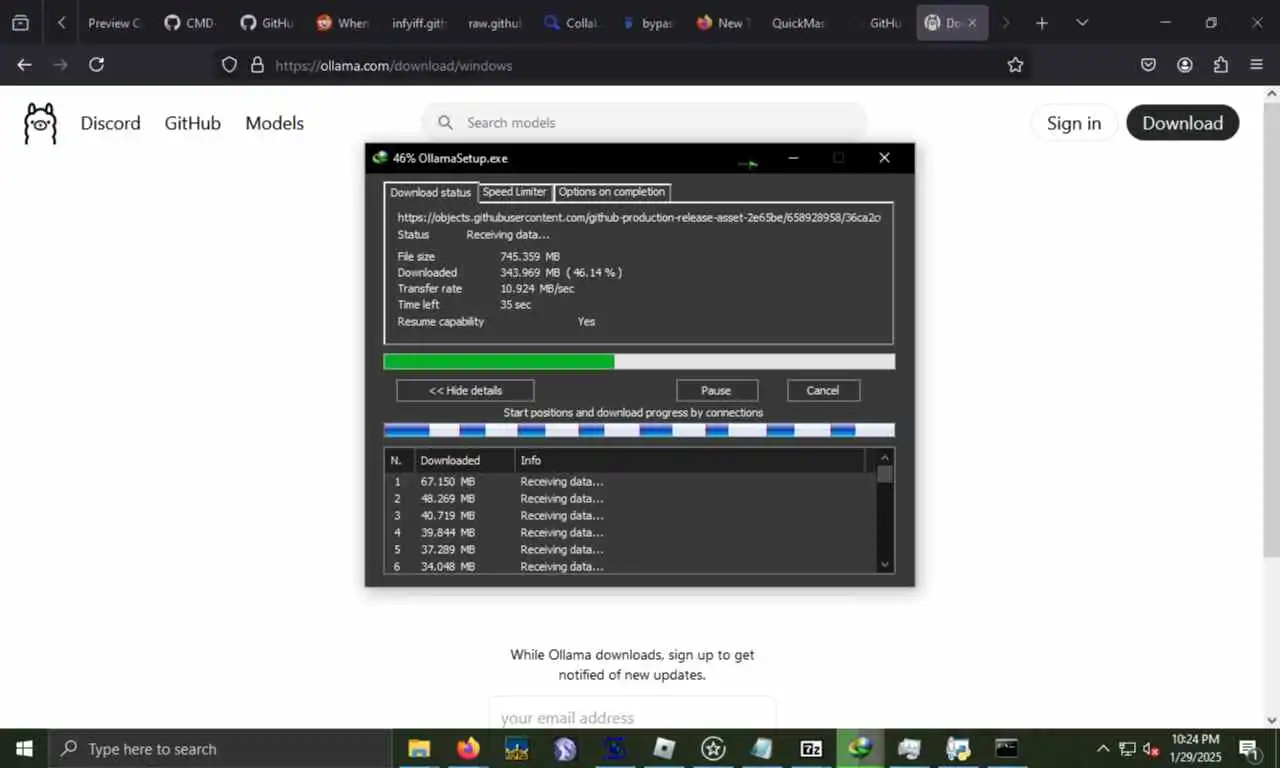Open the GitHub link in Ollama header
The height and width of the screenshot is (768, 1280).
tap(192, 123)
